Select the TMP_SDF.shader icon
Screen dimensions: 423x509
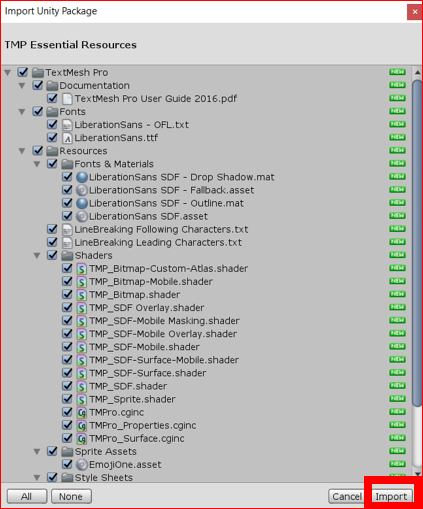(82, 386)
